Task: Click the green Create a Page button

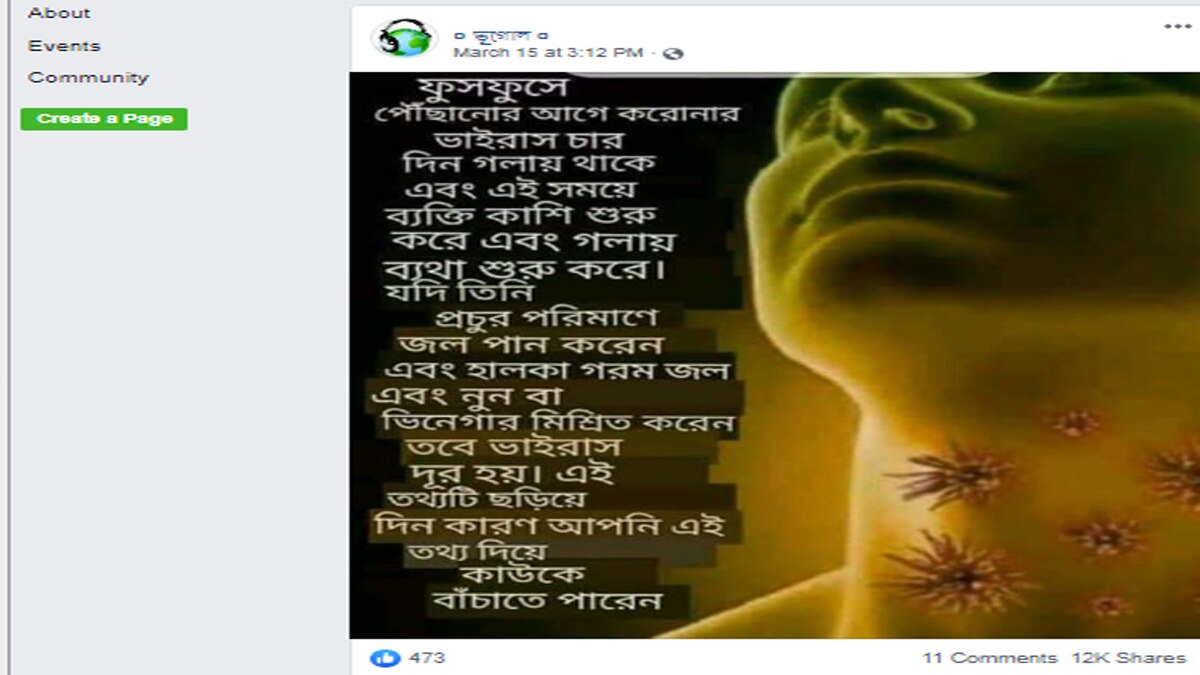Action: pyautogui.click(x=104, y=119)
